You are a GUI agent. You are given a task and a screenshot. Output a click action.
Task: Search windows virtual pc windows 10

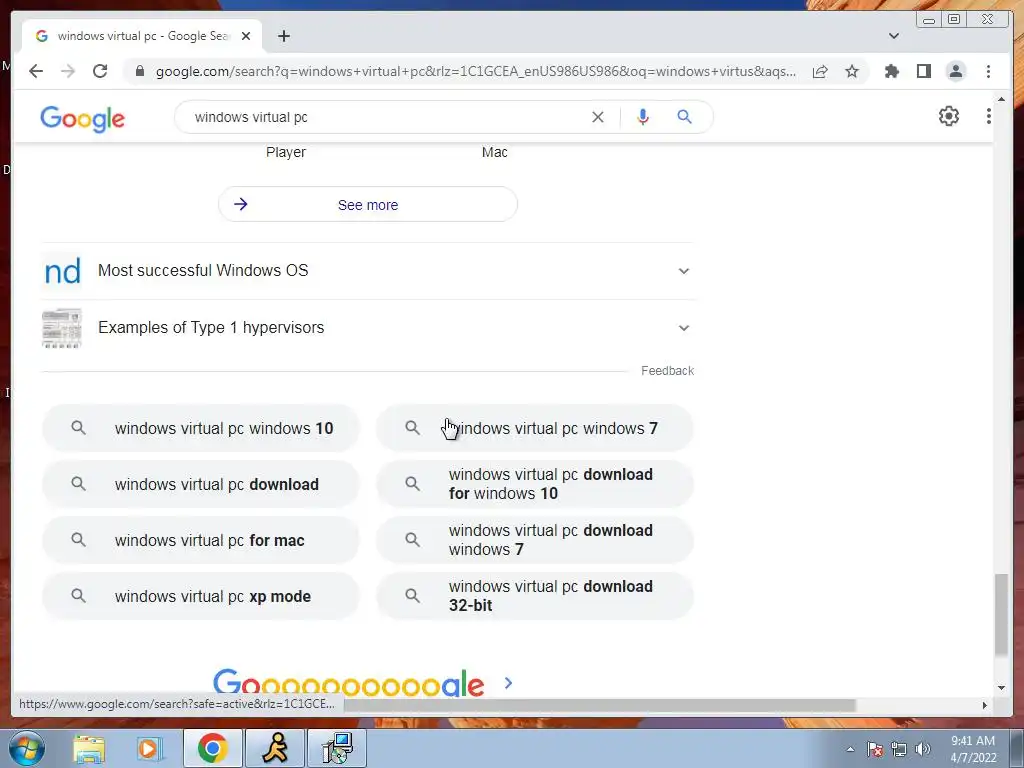pos(201,428)
